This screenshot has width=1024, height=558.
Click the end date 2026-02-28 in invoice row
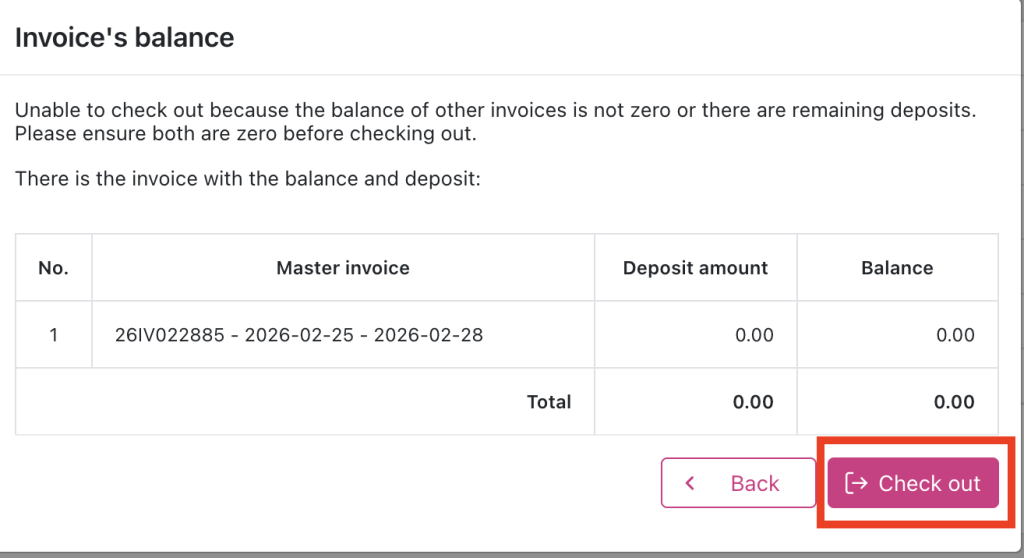click(x=428, y=335)
